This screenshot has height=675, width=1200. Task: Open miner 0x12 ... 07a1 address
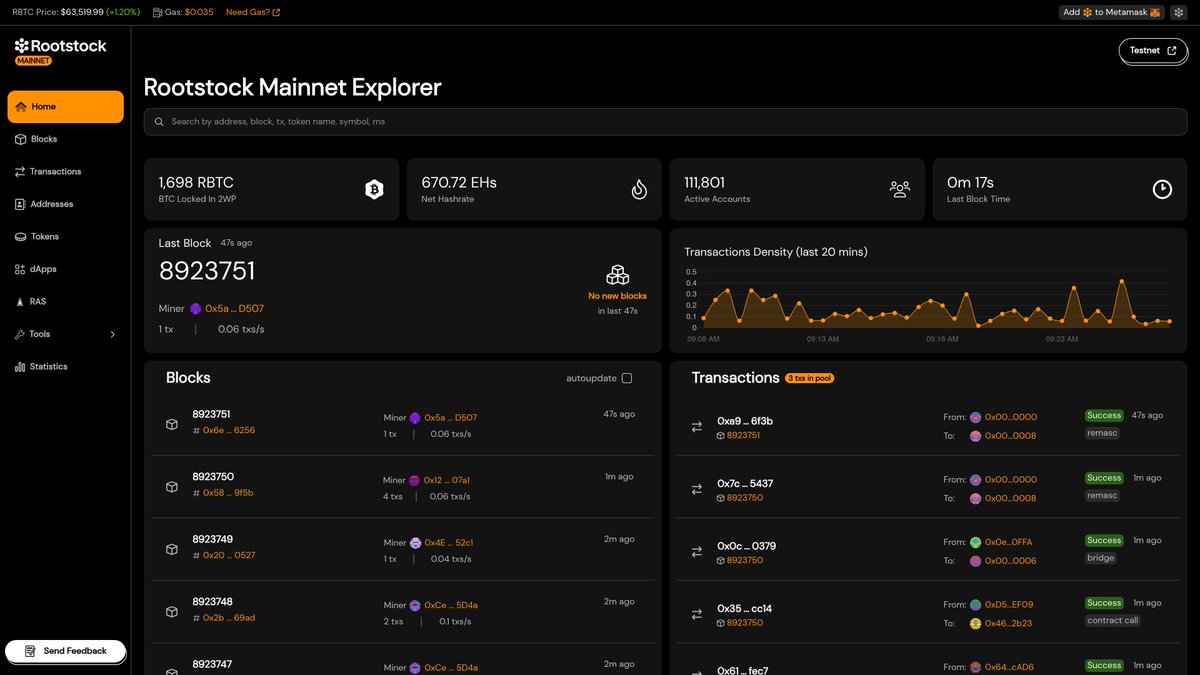pyautogui.click(x=447, y=481)
